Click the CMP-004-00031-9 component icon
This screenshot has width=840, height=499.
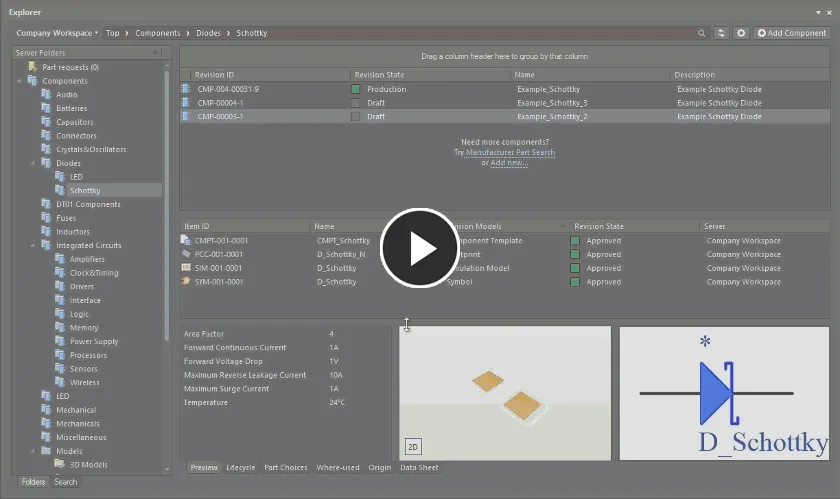pyautogui.click(x=186, y=88)
